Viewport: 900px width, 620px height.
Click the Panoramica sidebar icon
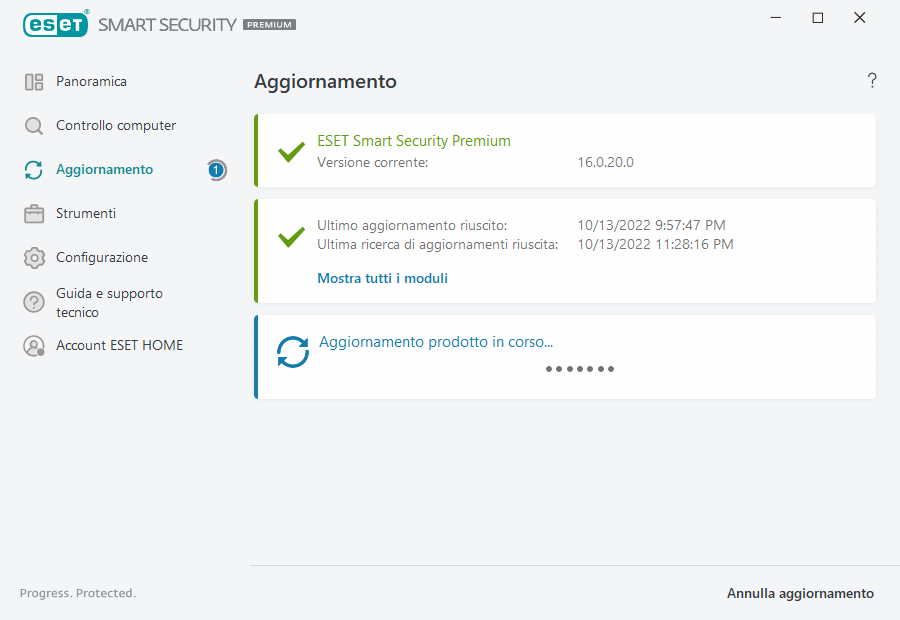pos(34,82)
